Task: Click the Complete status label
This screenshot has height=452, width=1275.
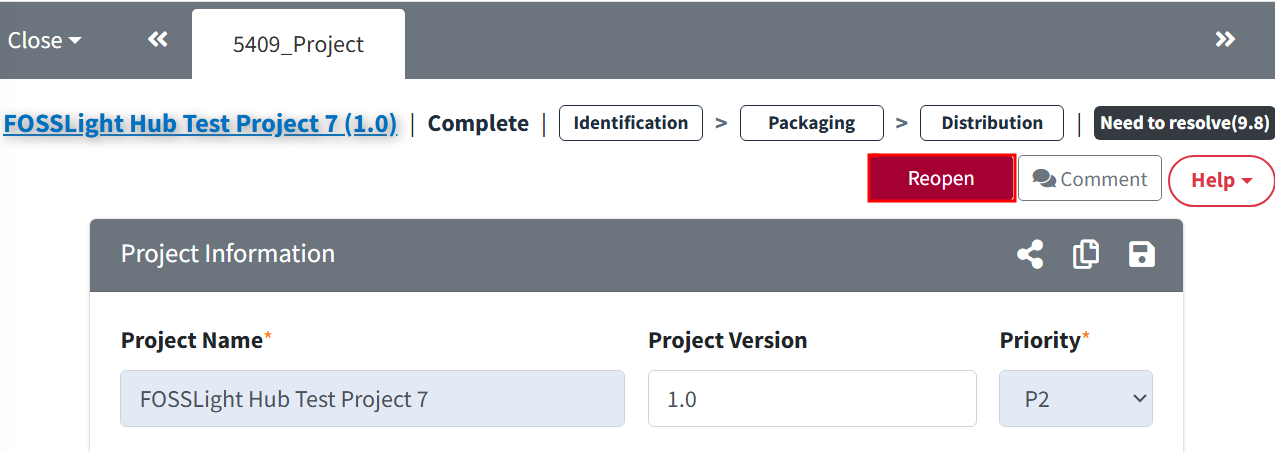Action: click(478, 123)
